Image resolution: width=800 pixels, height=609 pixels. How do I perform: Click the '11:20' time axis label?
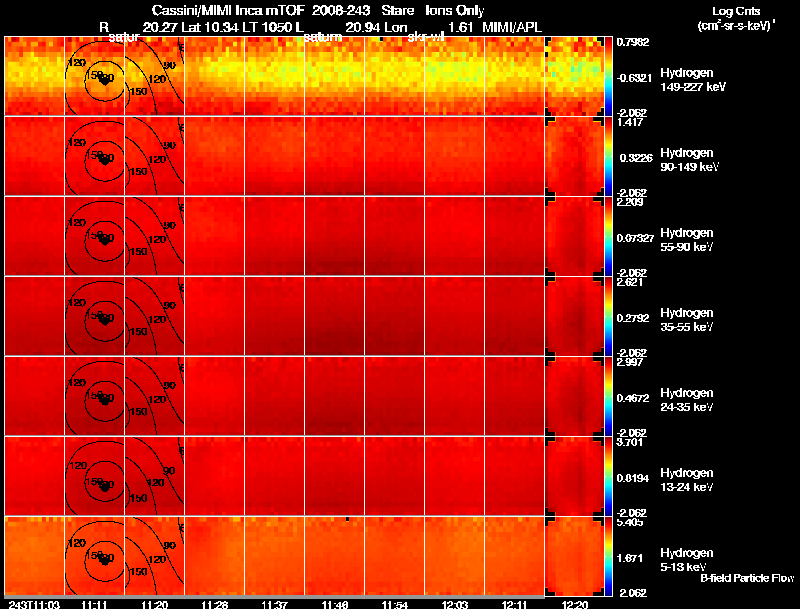point(155,604)
